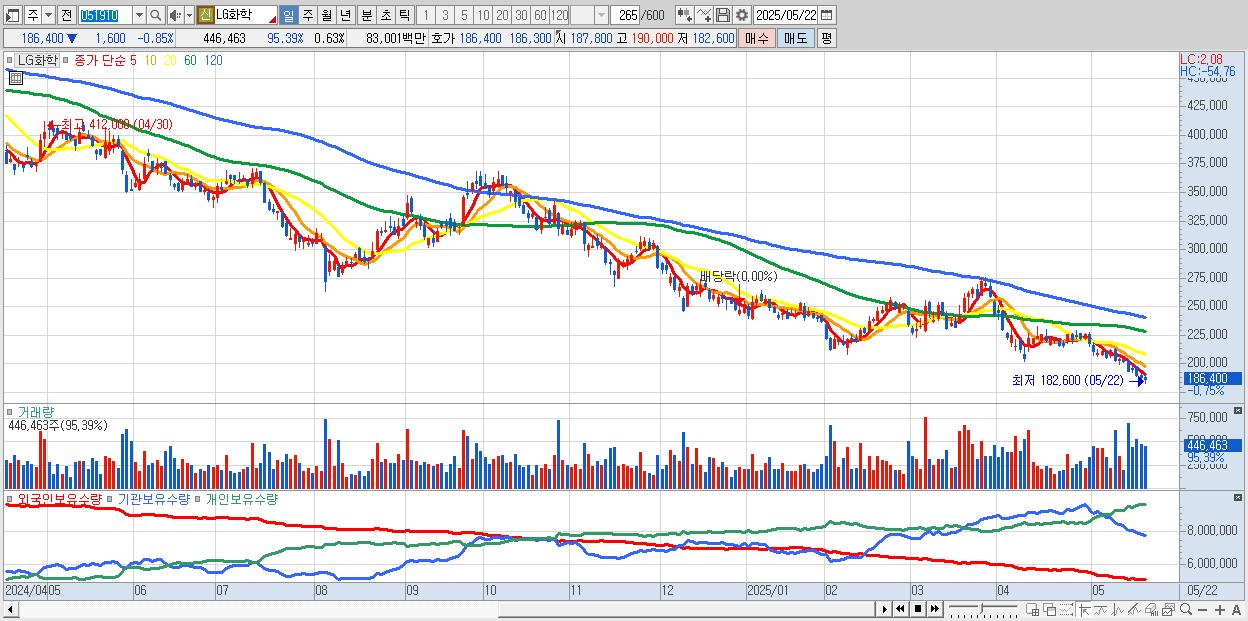The image size is (1248, 621).
Task: Select the 년 yearly period
Action: click(x=345, y=15)
